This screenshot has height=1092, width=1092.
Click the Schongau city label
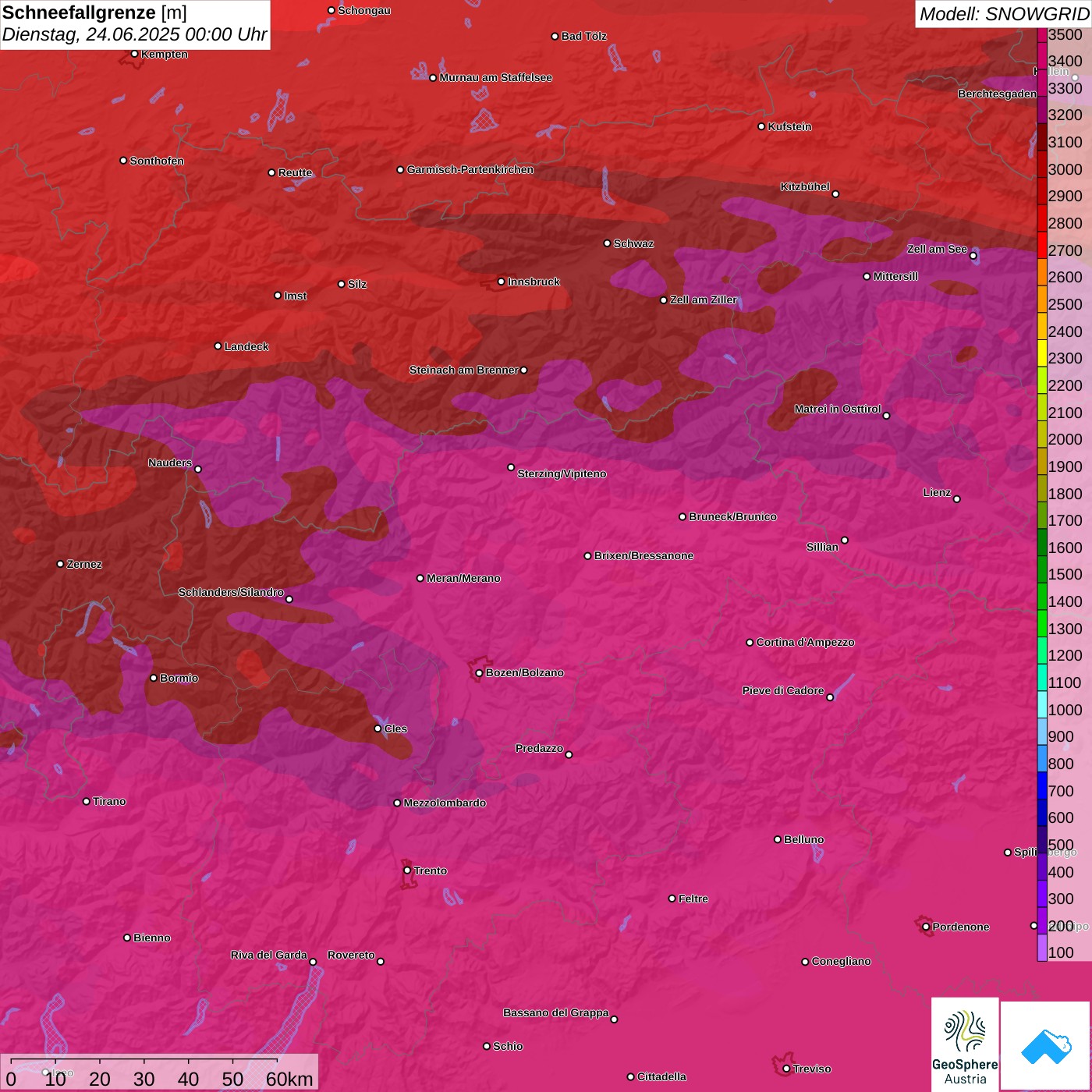click(x=363, y=10)
